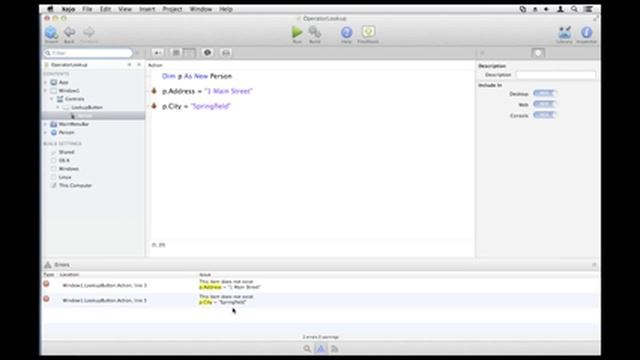Collapse the Window1 tree item

point(46,91)
